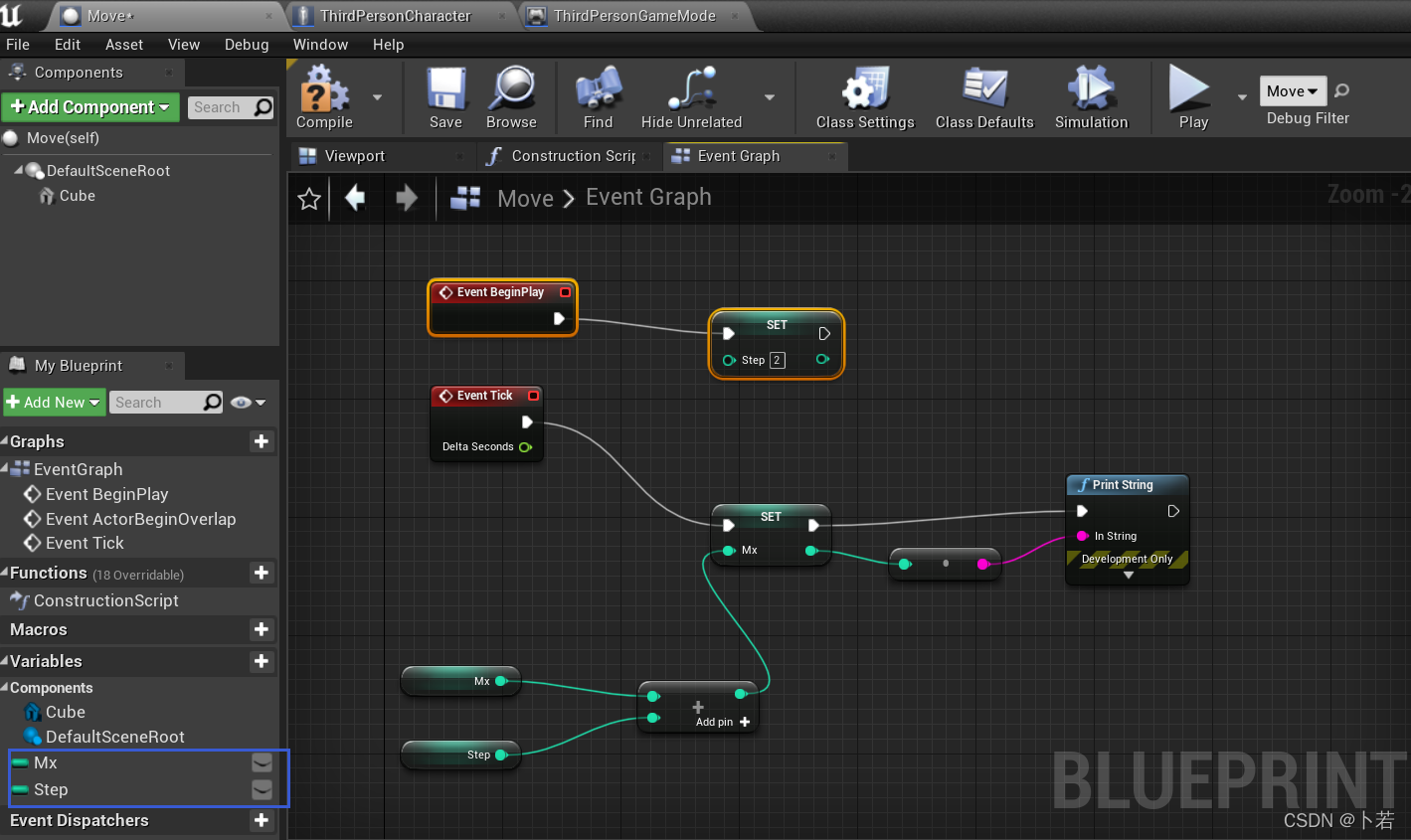Open the Help menu
The image size is (1411, 840).
point(388,45)
